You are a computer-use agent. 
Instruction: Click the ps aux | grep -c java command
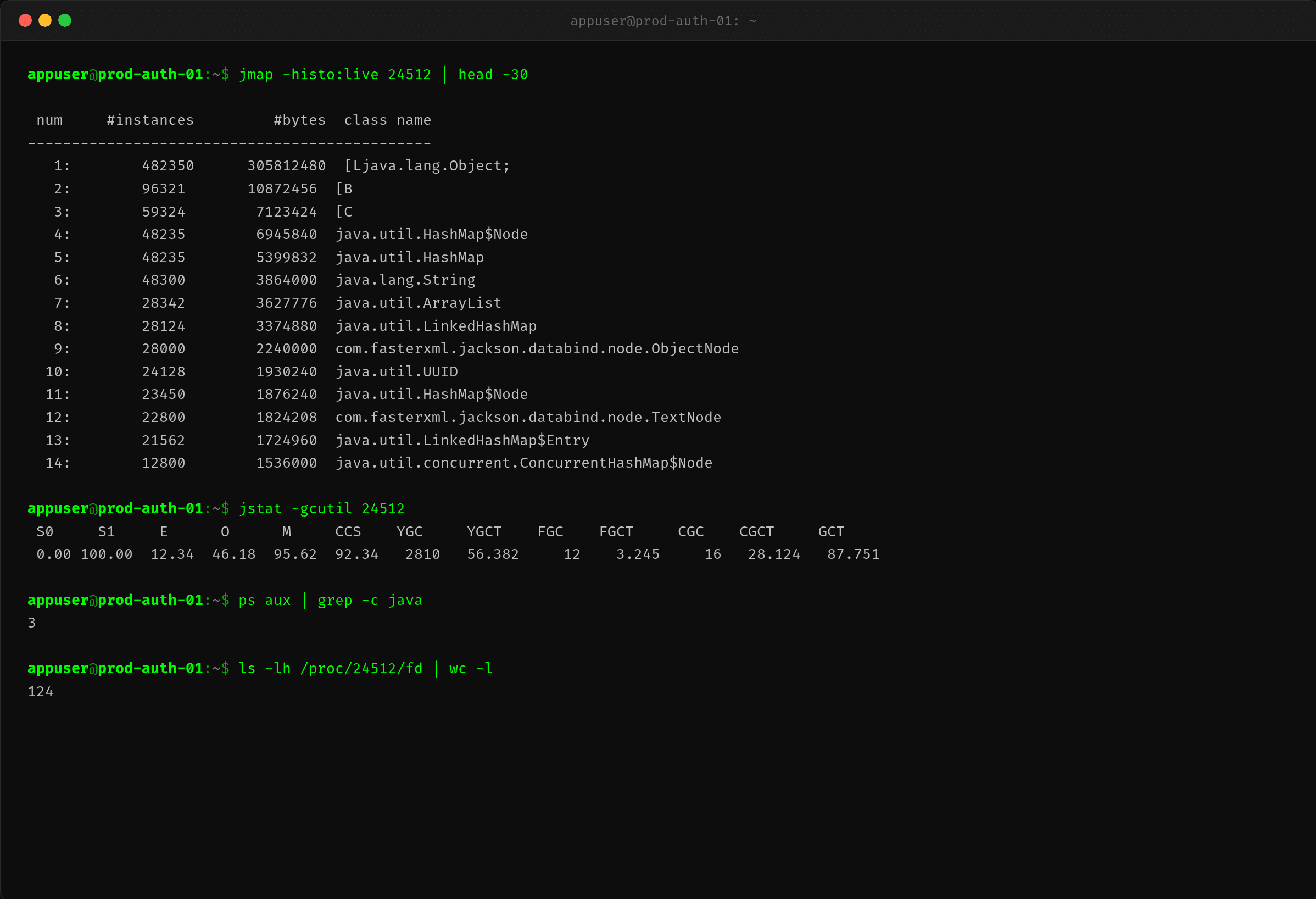coord(330,601)
